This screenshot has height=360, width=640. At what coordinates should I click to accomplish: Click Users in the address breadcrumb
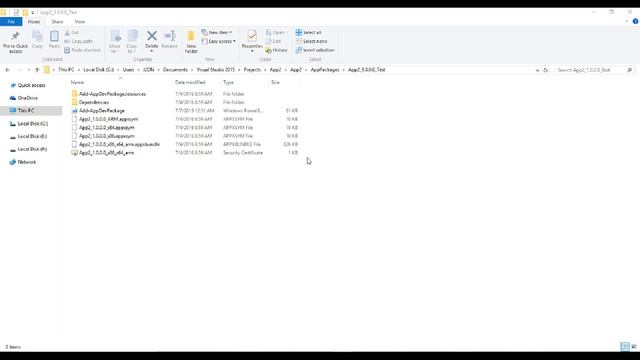click(128, 70)
